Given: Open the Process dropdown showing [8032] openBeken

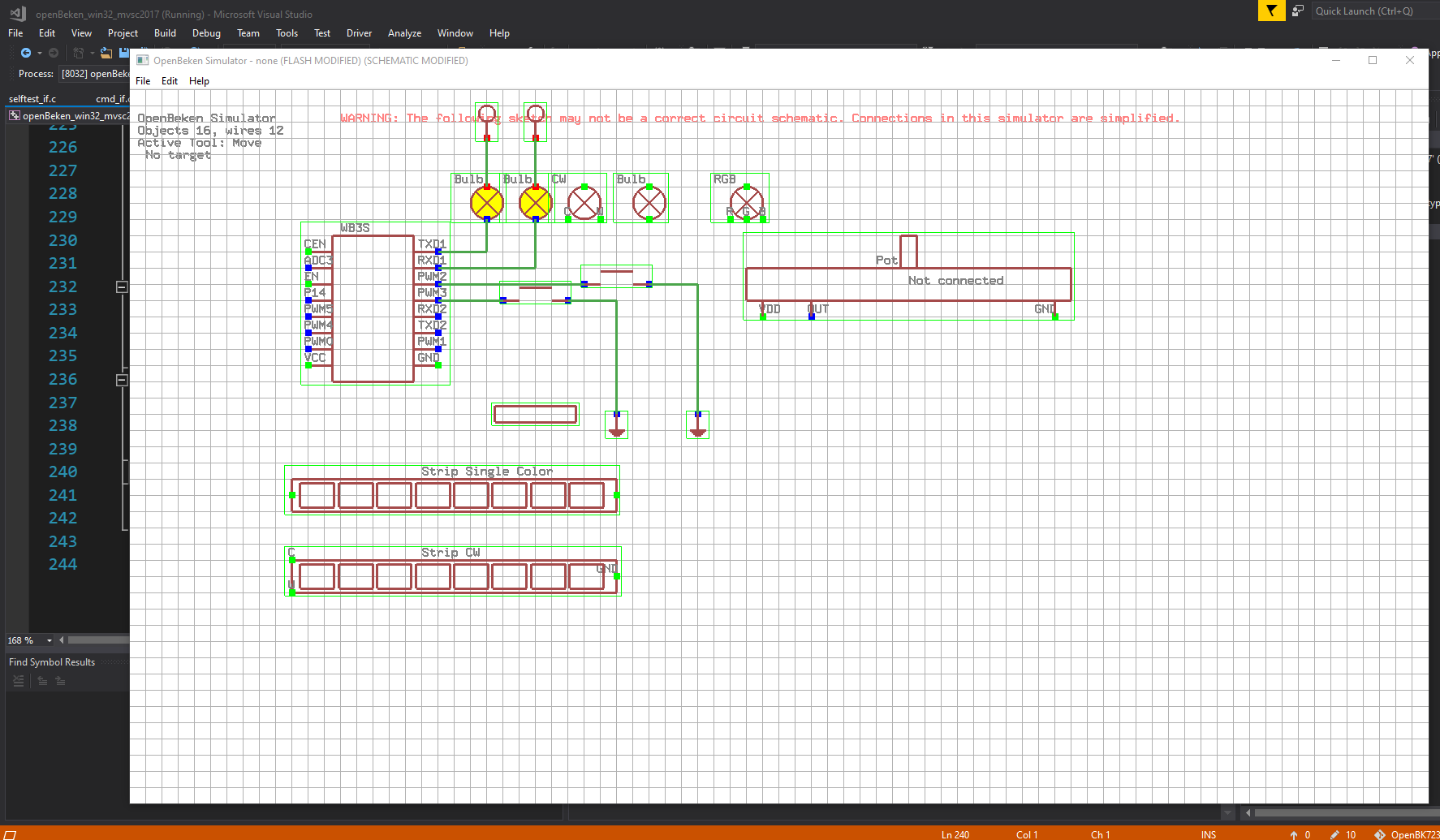Looking at the screenshot, I should coord(94,74).
